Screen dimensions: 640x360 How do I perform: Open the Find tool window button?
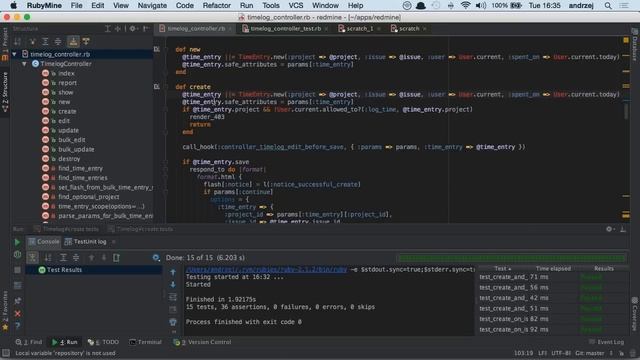[x=29, y=342]
